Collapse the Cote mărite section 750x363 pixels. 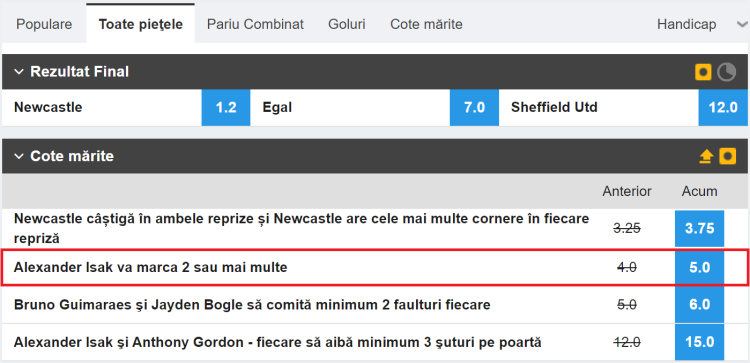point(19,156)
